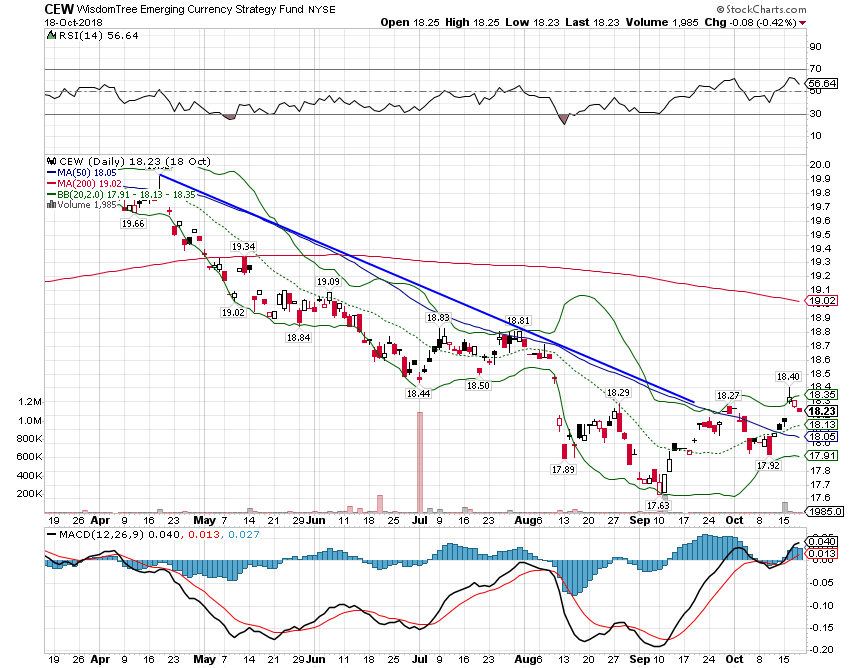This screenshot has width=850, height=668.
Task: Click the 18-Oct-2018 date label
Action: click(73, 23)
